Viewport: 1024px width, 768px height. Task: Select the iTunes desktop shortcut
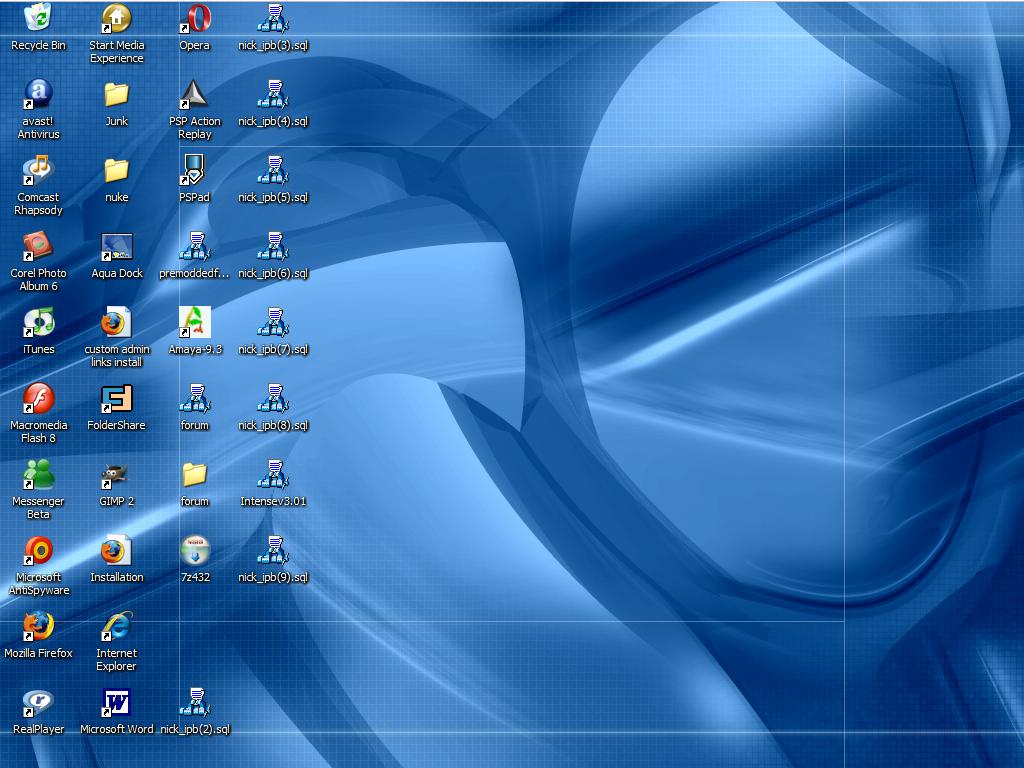(x=38, y=322)
